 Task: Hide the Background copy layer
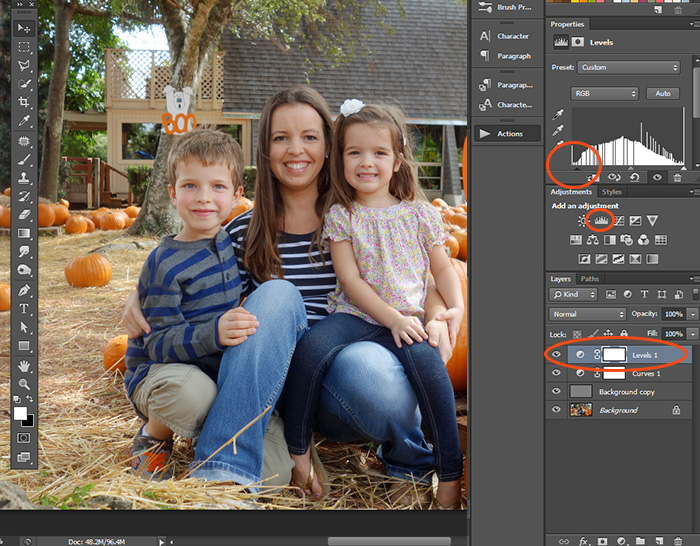[x=556, y=391]
